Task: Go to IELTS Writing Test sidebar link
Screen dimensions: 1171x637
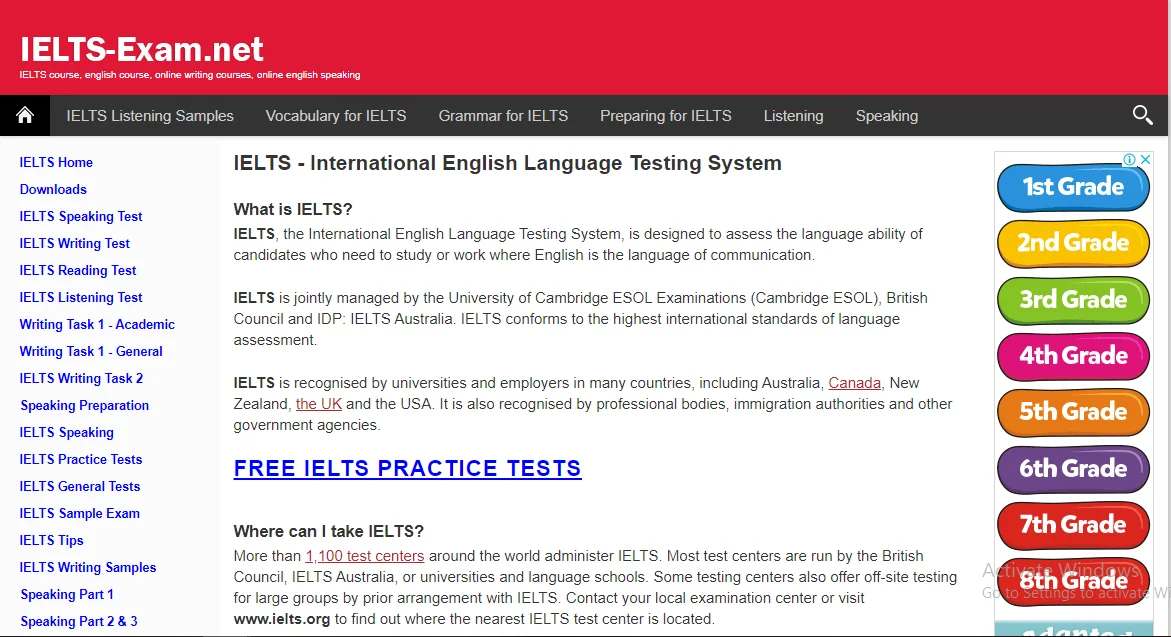Action: tap(75, 243)
